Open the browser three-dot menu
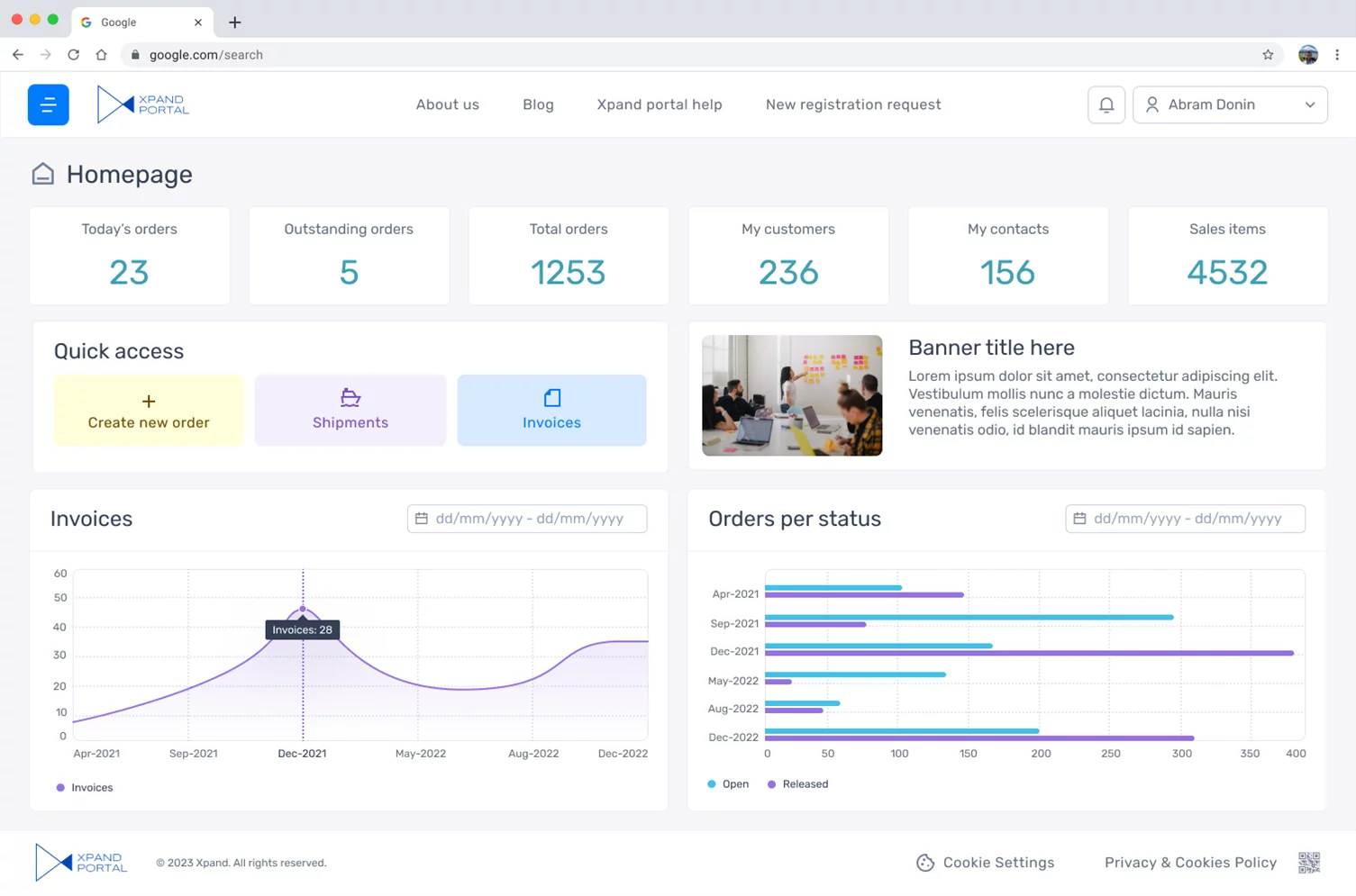The image size is (1356, 896). point(1337,55)
